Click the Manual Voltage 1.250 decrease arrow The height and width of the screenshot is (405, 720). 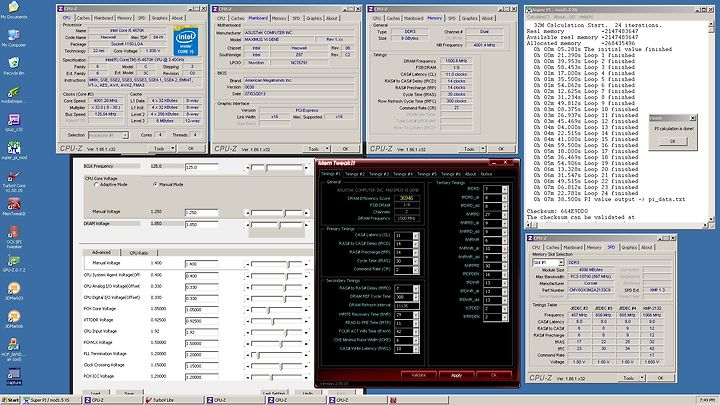click(247, 213)
